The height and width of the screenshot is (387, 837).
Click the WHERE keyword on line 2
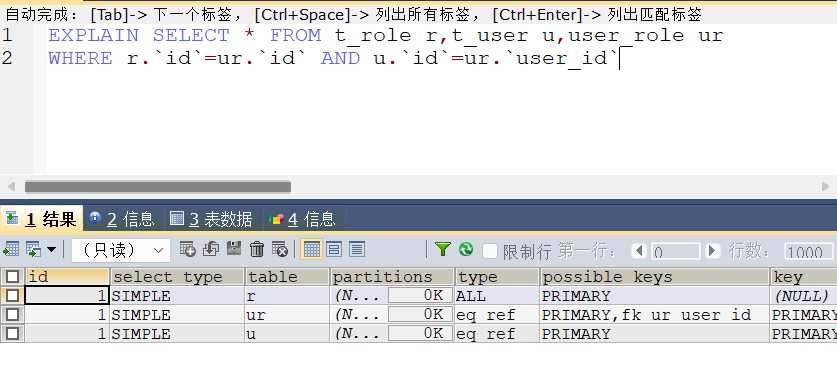click(80, 58)
